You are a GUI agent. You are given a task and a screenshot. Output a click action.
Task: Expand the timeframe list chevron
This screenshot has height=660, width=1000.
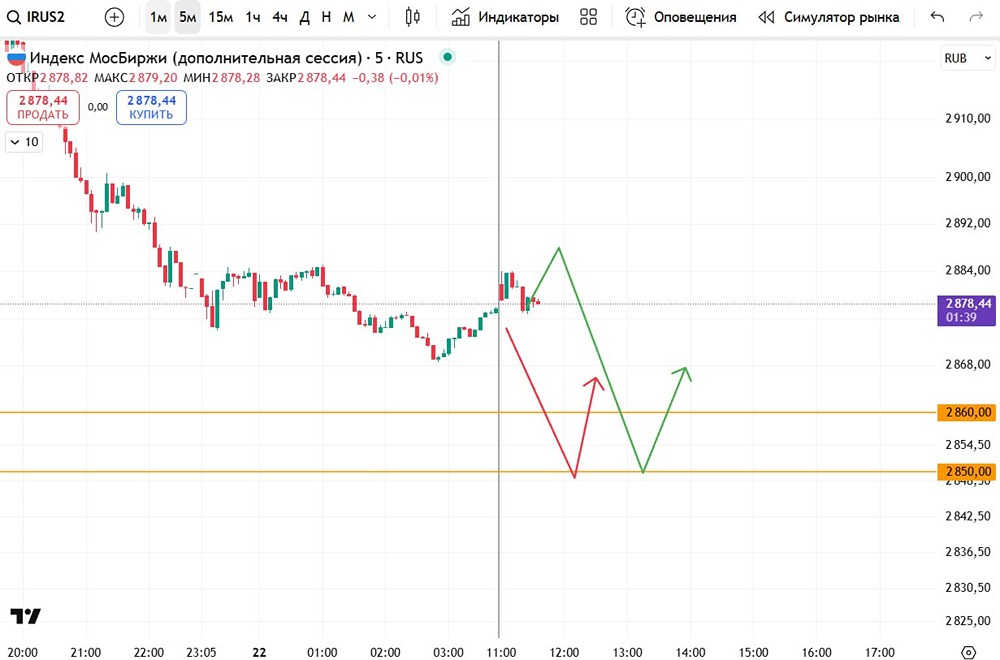pos(372,17)
